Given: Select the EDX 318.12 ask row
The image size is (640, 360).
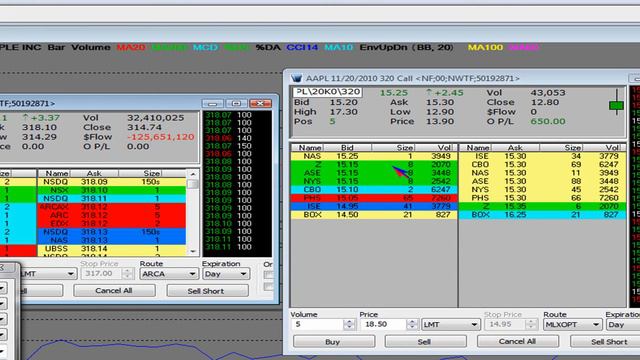Looking at the screenshot, I should coord(112,224).
